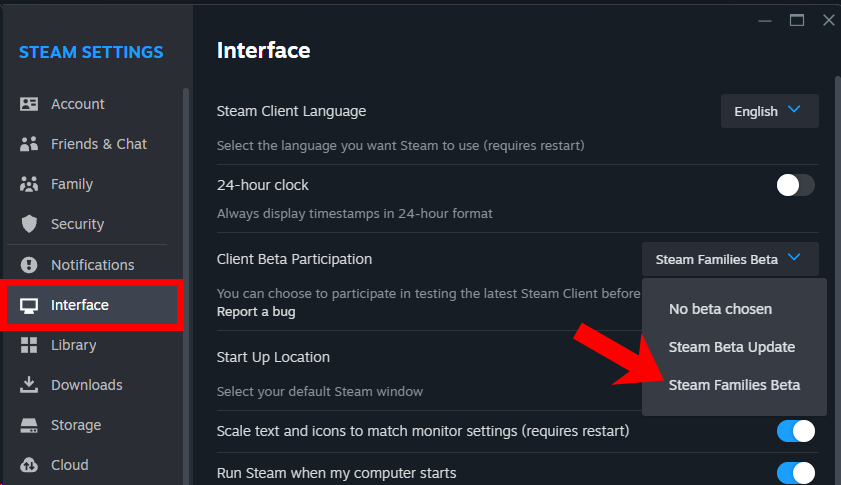
Task: Click the sidebar vertical scrollbar
Action: coord(186,284)
